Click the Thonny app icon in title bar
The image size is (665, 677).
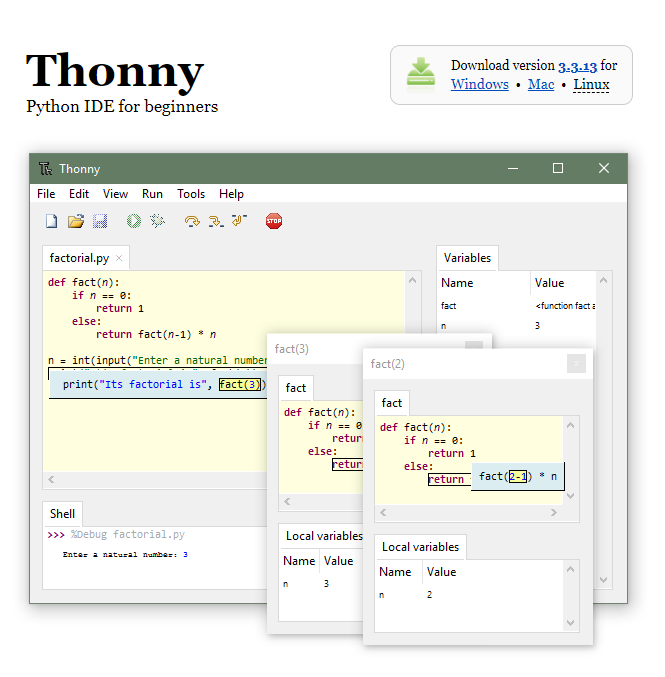pos(45,168)
